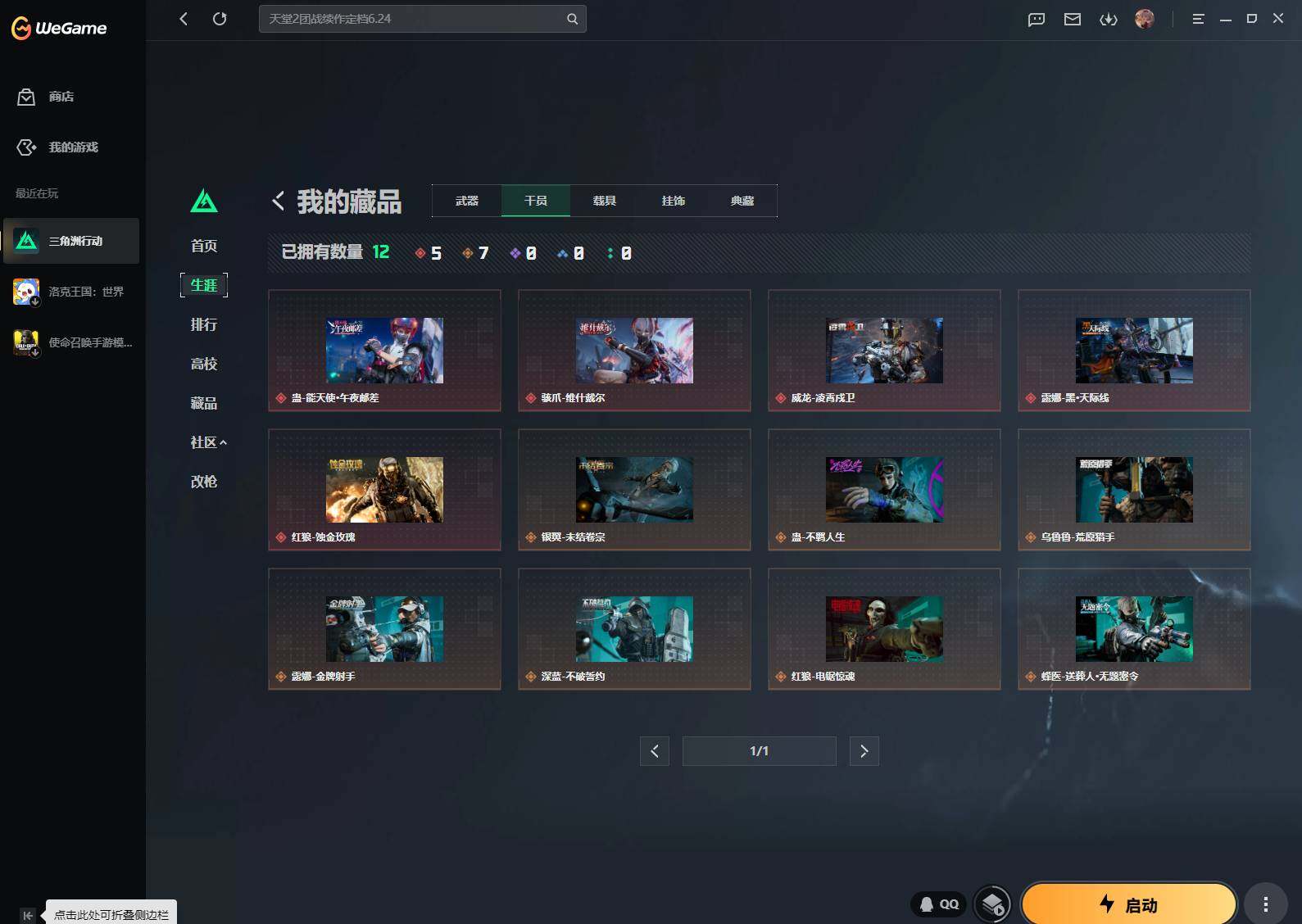Open the 深蓝-不破誓约 skin card

click(634, 629)
